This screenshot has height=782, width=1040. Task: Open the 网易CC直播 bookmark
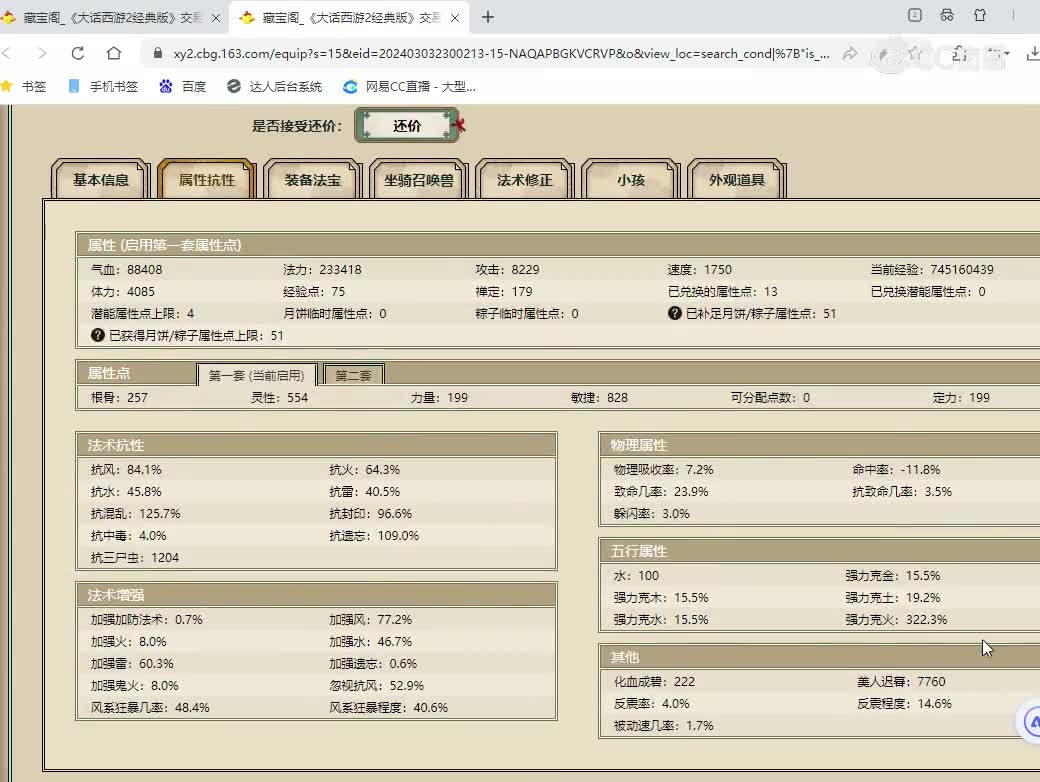409,86
